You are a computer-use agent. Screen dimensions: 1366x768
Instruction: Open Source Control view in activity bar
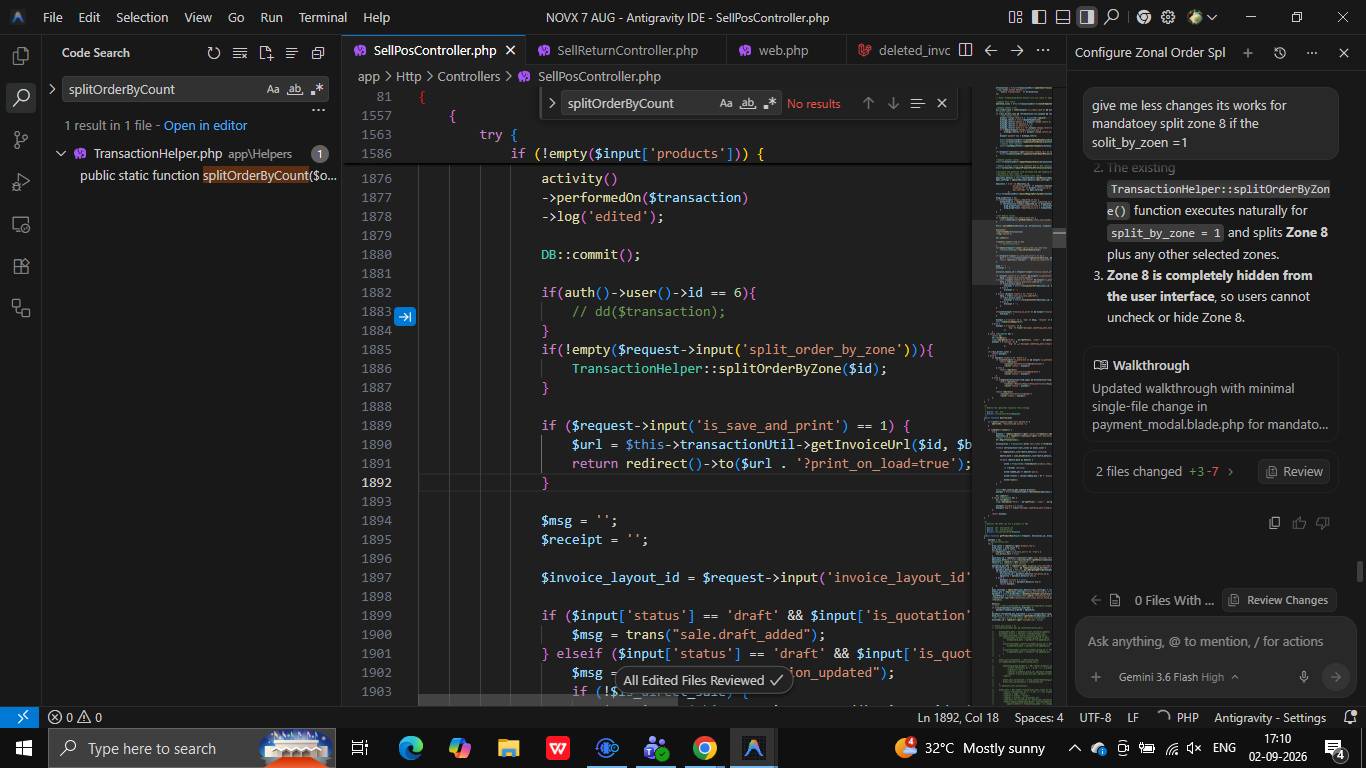(21, 140)
